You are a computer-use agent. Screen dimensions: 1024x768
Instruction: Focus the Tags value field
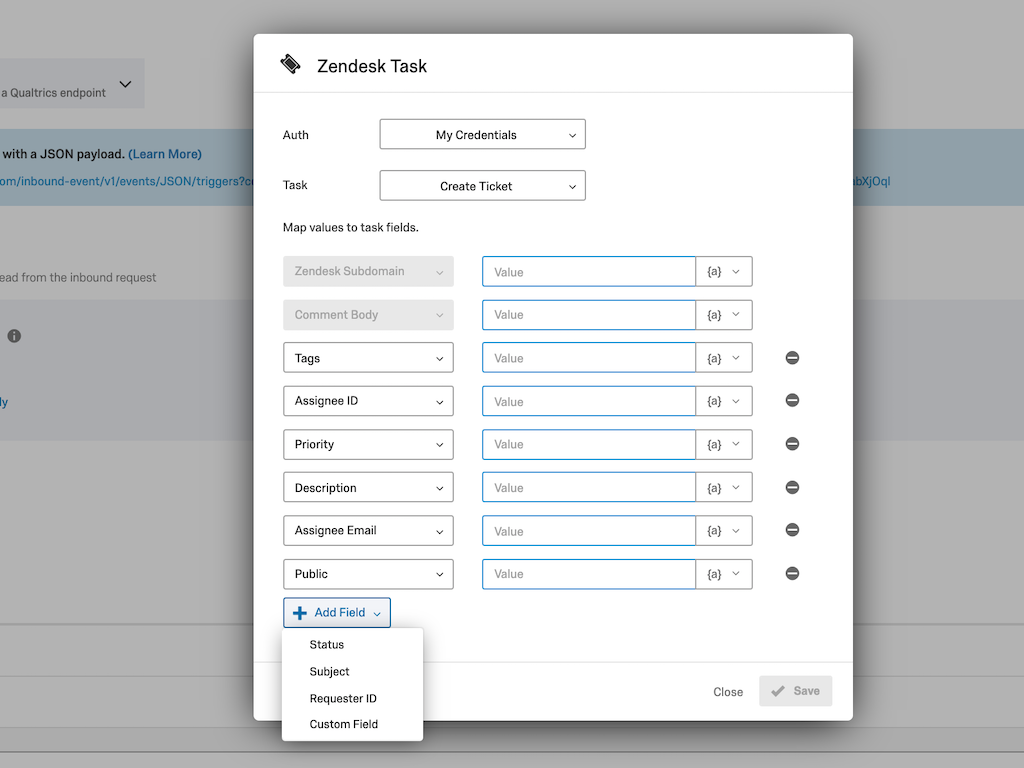(x=589, y=358)
